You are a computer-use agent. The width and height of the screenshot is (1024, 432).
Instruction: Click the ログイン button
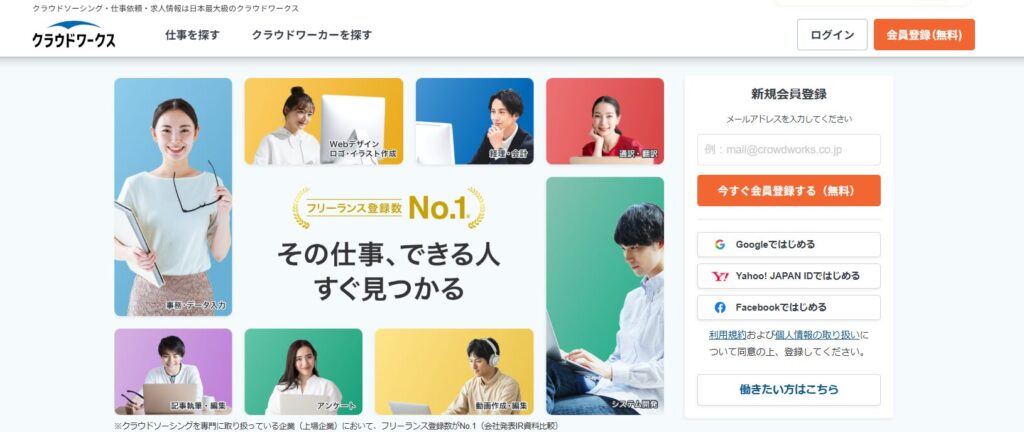(832, 35)
